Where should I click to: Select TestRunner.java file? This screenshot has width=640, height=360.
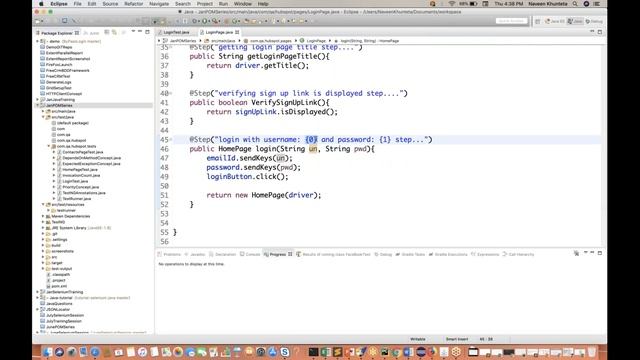click(77, 199)
